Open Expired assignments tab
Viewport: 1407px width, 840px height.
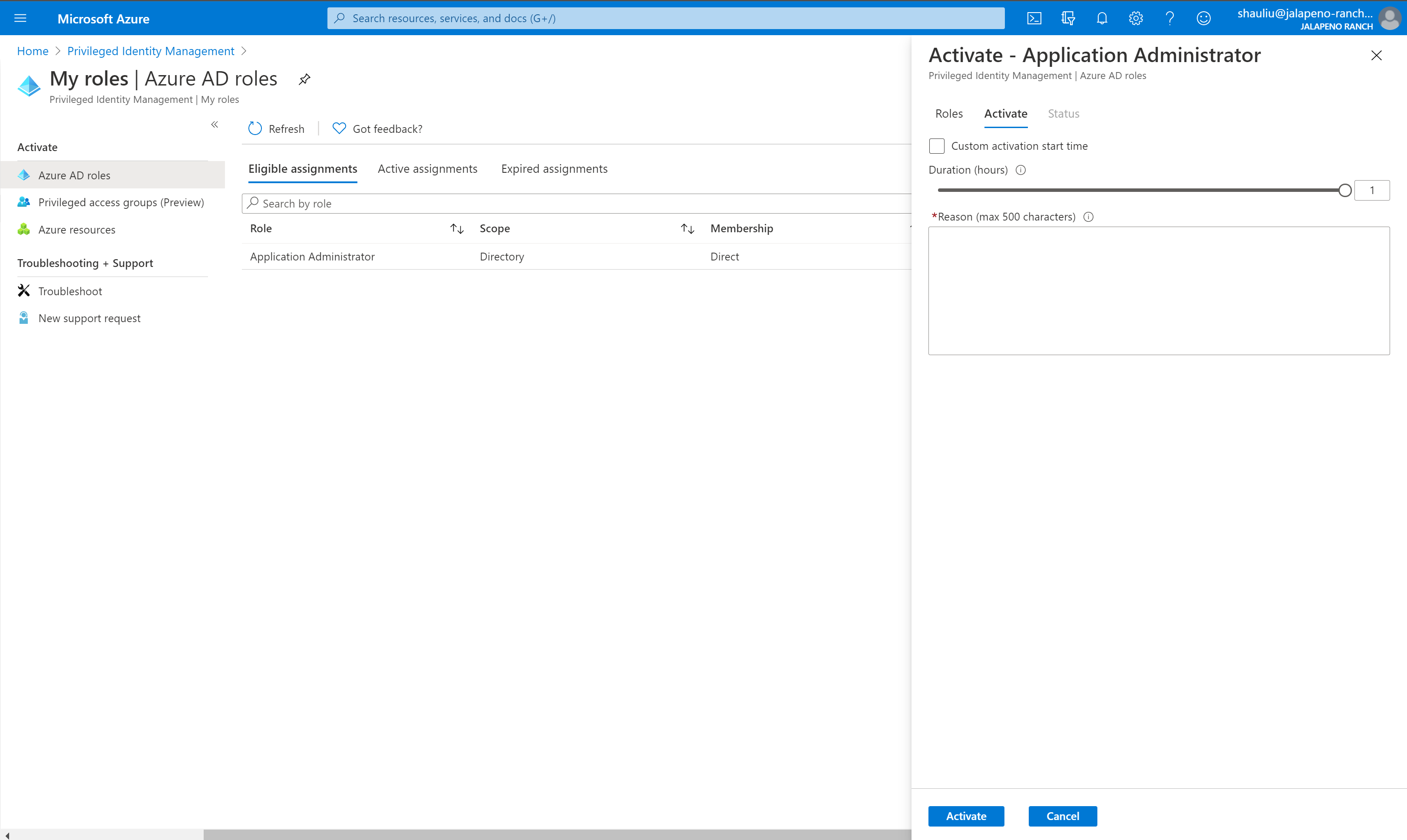point(554,169)
